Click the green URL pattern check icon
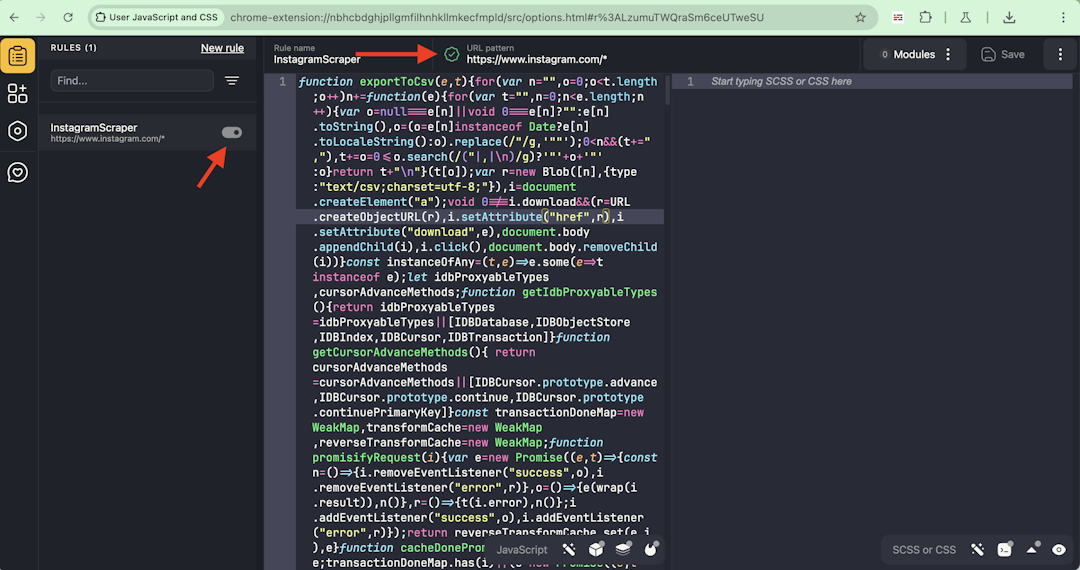The image size is (1080, 570). (x=452, y=54)
